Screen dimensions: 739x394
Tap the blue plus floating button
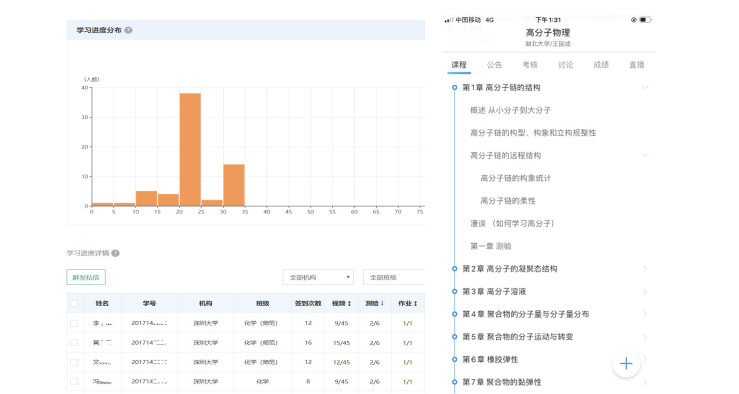tap(626, 363)
